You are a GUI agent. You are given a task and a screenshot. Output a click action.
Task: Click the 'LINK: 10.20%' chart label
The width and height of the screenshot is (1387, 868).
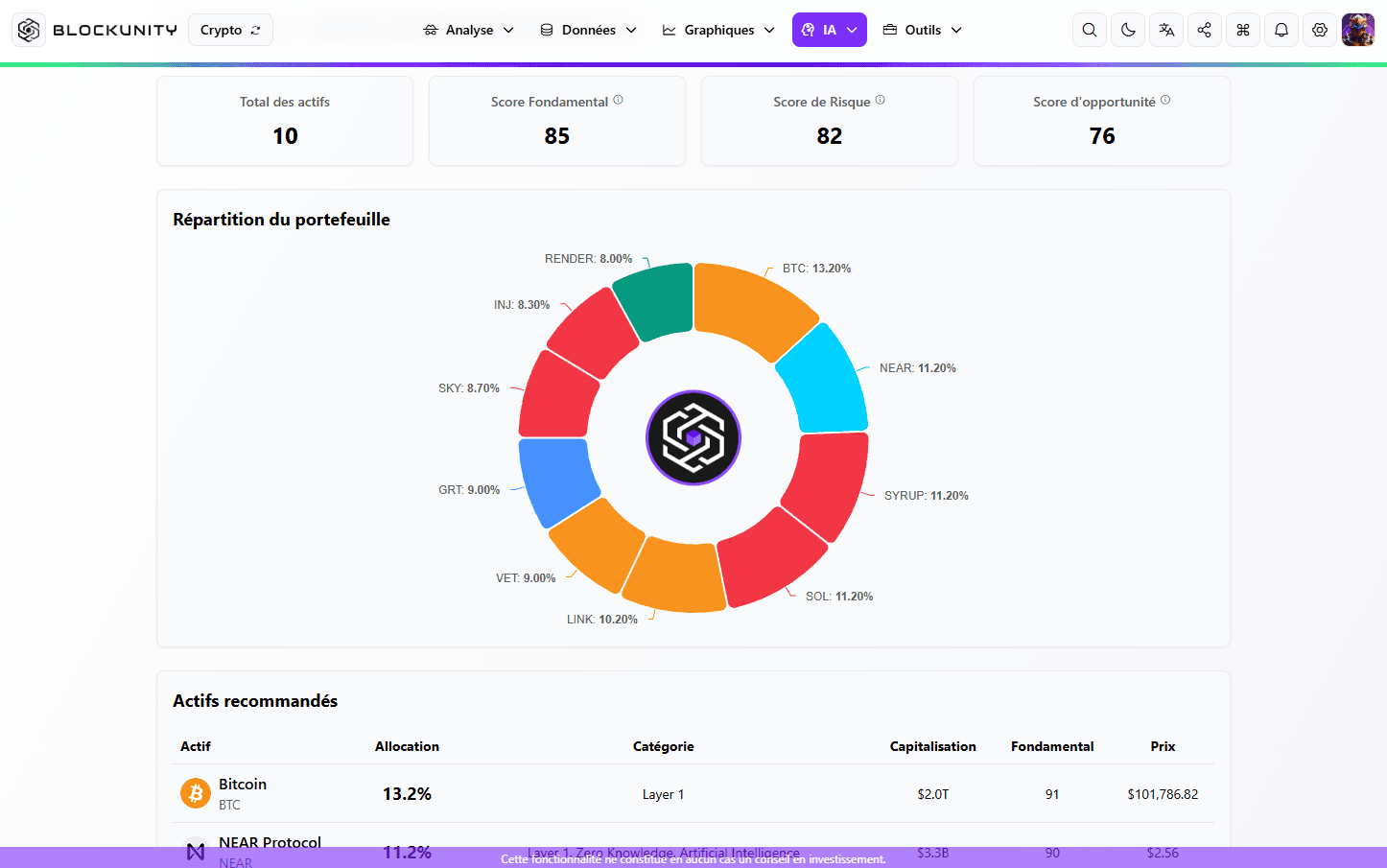coord(601,620)
